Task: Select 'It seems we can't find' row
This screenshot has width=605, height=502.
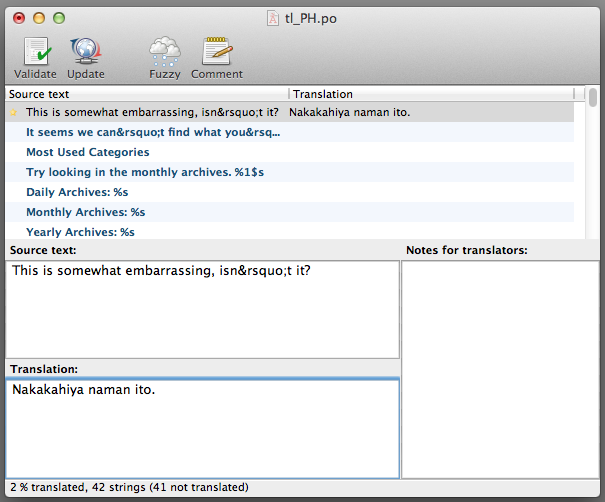Action: pyautogui.click(x=153, y=132)
